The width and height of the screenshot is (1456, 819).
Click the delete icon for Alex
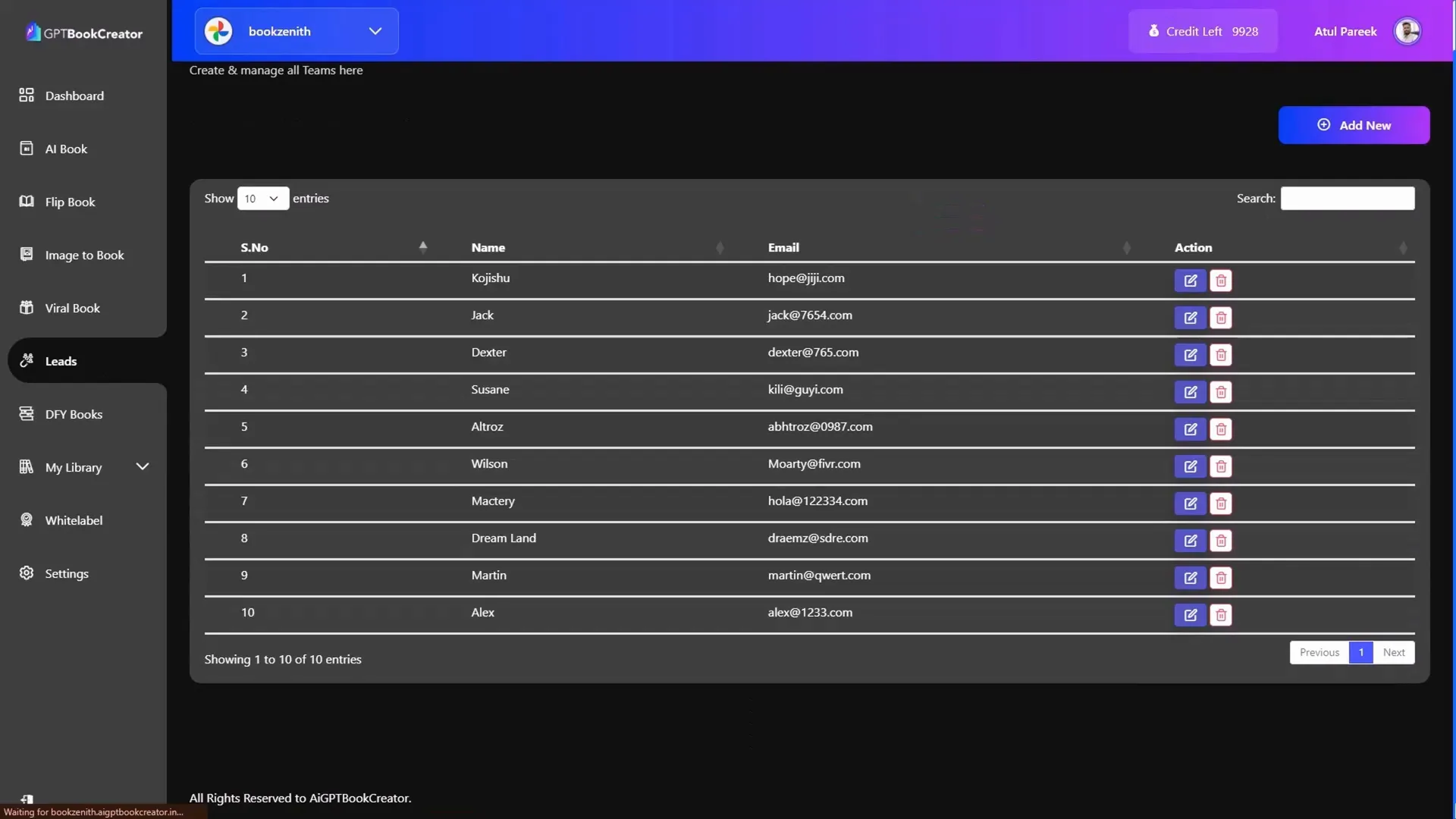[x=1221, y=614]
